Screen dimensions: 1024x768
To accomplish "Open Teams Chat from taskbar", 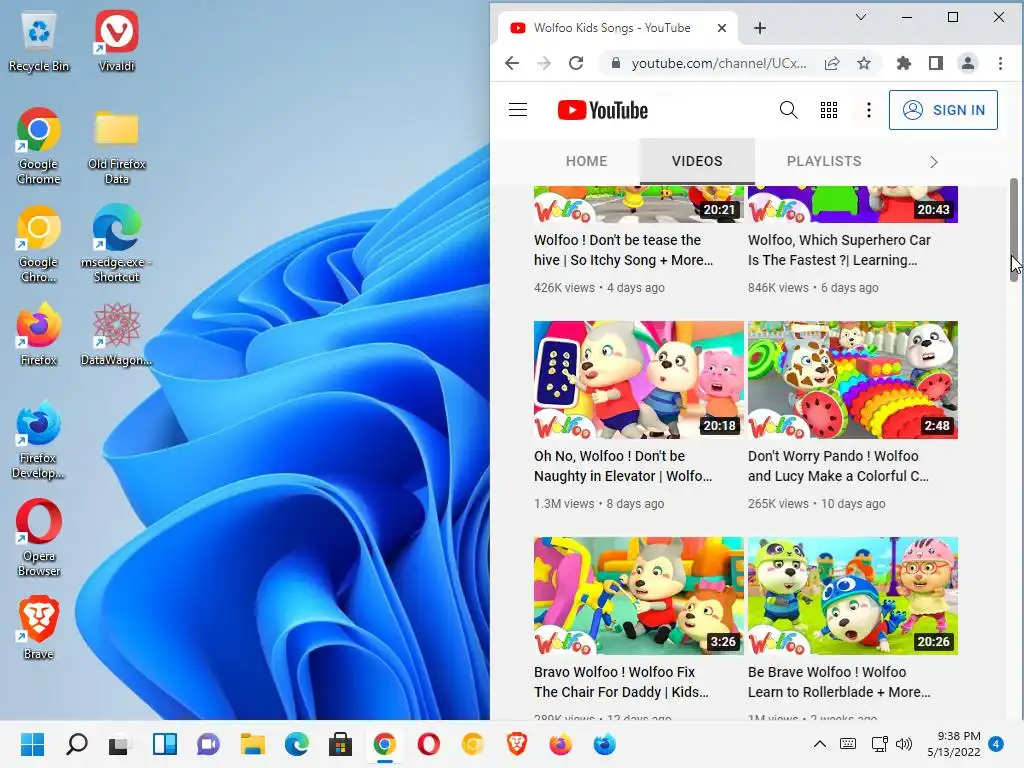I will tap(208, 744).
